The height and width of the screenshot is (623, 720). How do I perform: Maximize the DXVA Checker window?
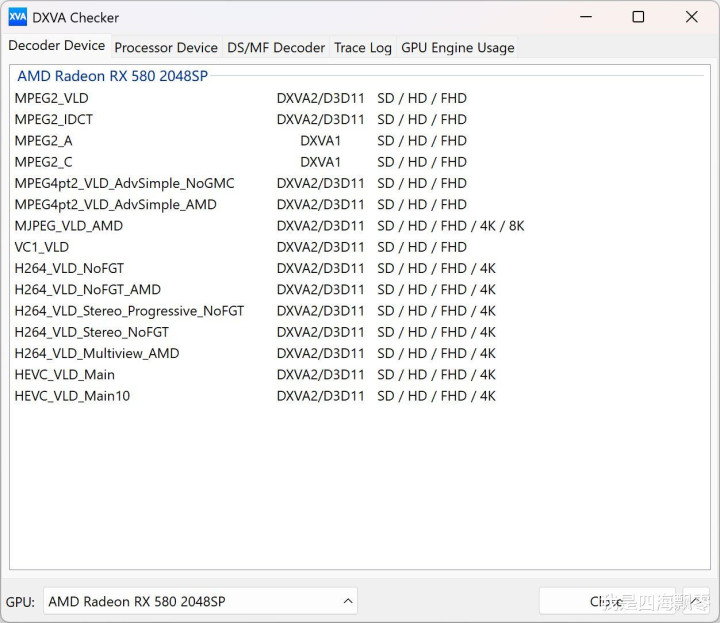pyautogui.click(x=638, y=17)
